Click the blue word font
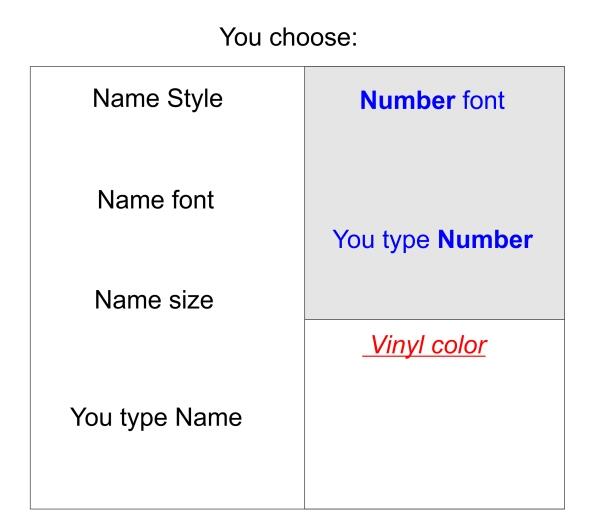This screenshot has width=600, height=520. tap(484, 100)
